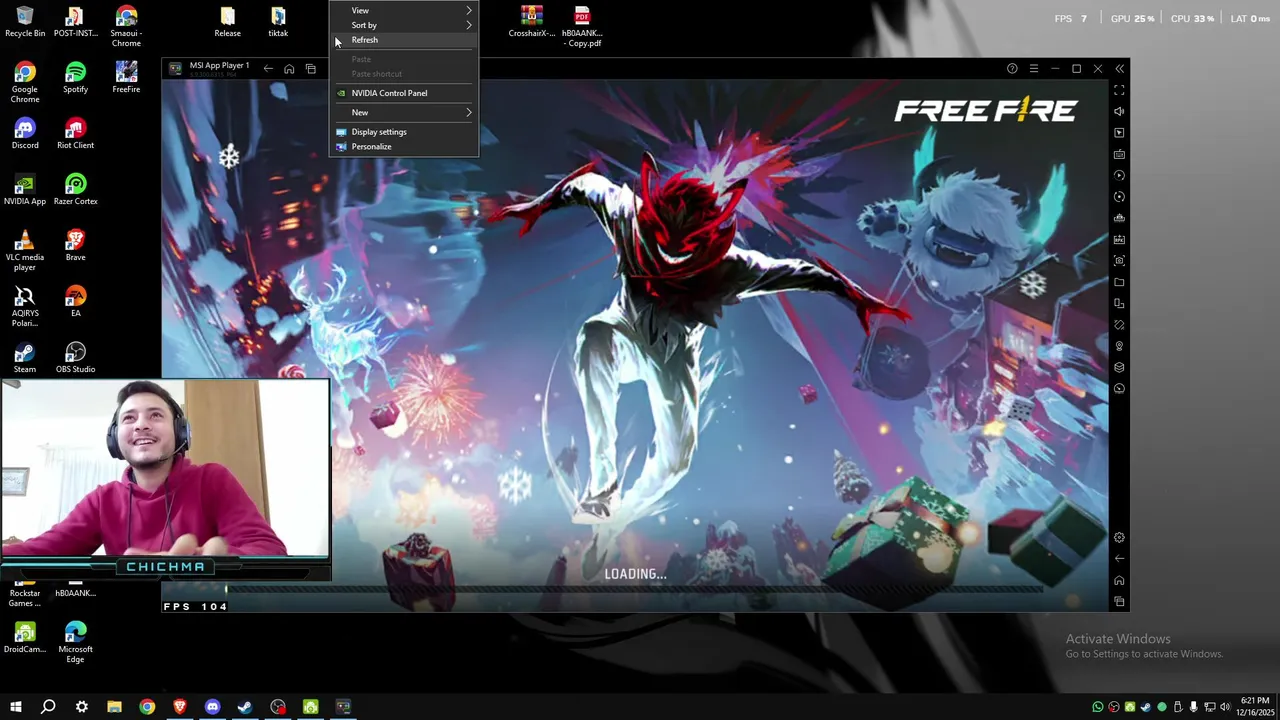Click the macro play icon in sidebar
This screenshot has width=1280, height=720.
click(x=1119, y=176)
